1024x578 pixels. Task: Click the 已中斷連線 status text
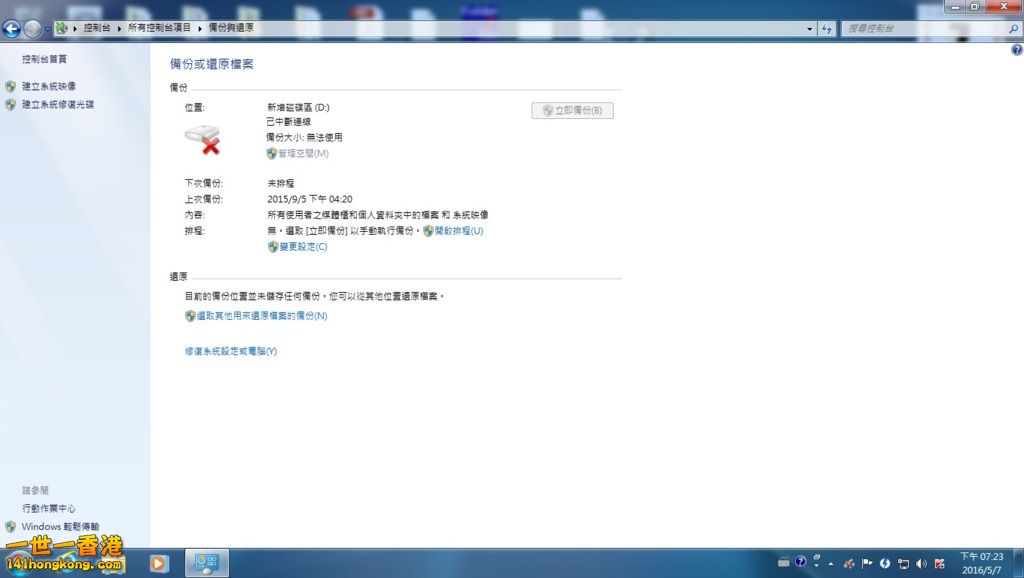(289, 122)
